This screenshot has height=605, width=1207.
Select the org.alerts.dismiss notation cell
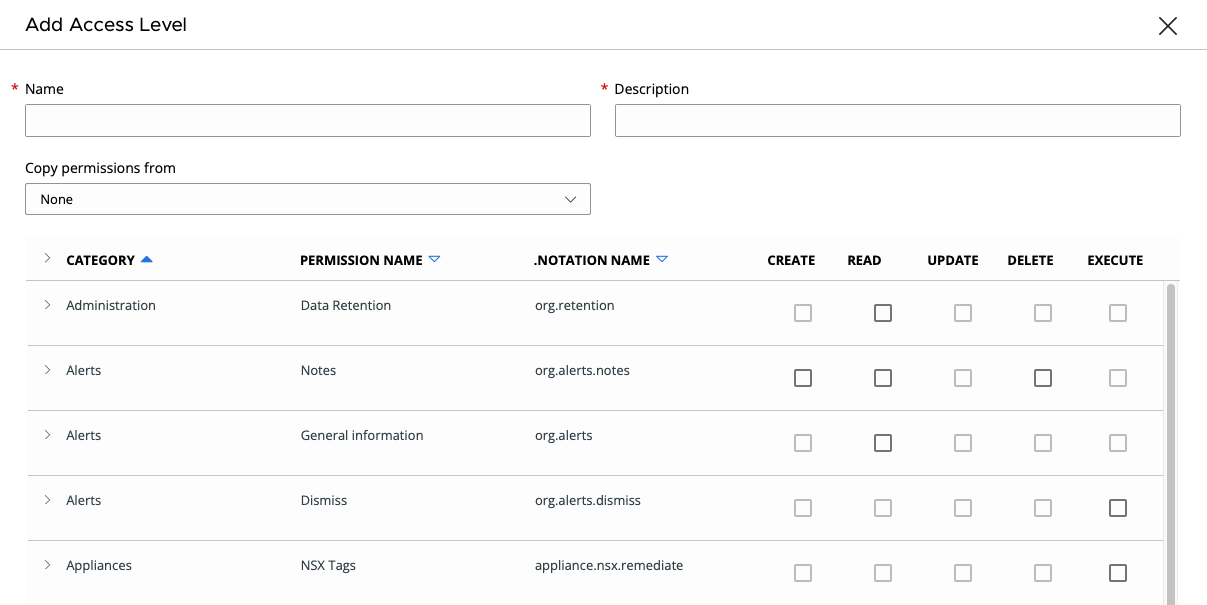[587, 500]
